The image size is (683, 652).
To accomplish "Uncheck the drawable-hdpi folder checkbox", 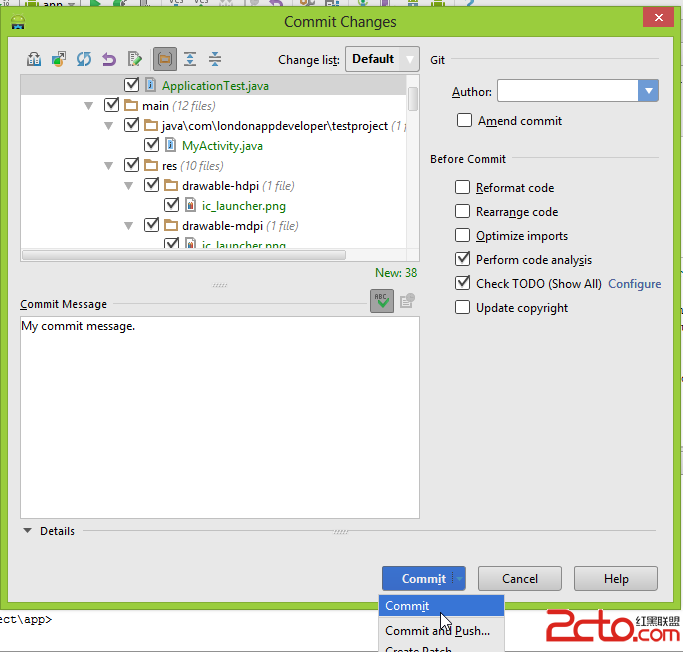I will click(151, 185).
